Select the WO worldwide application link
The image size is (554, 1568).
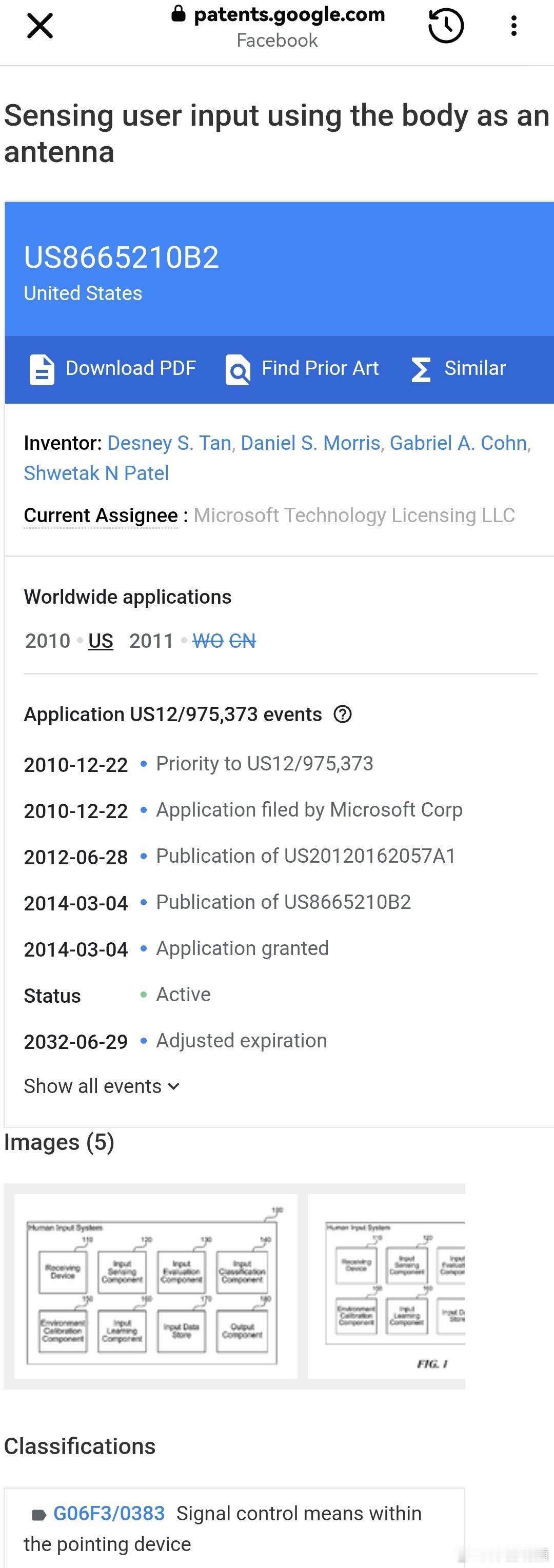coord(208,641)
